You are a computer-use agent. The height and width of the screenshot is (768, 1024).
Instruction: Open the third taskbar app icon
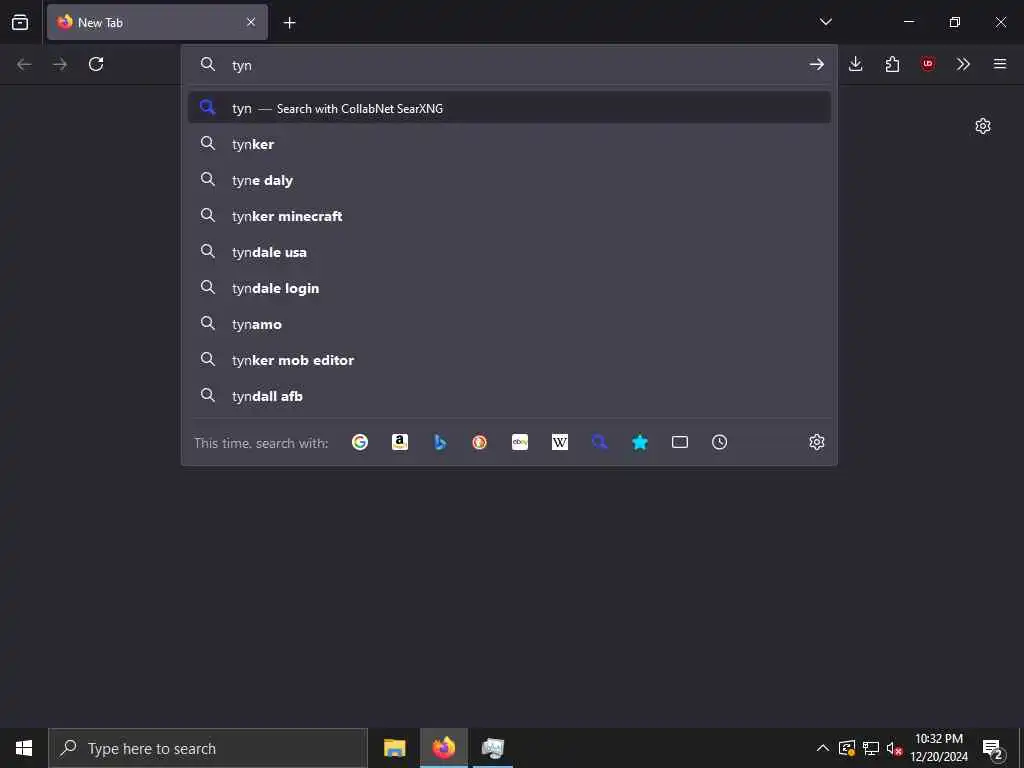click(x=492, y=748)
